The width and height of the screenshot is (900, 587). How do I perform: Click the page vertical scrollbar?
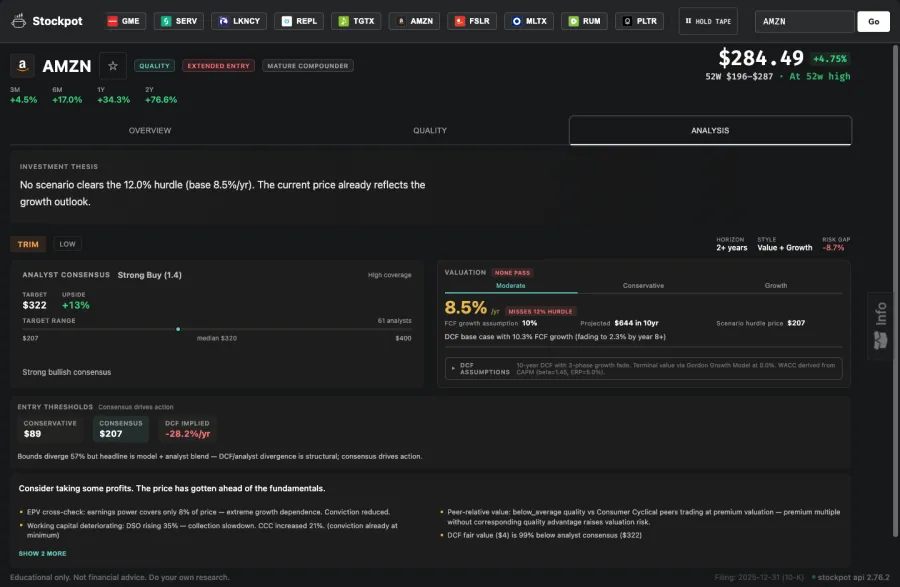895,291
